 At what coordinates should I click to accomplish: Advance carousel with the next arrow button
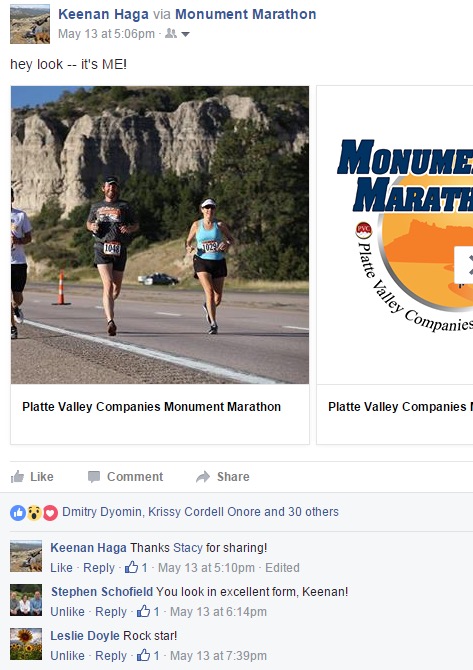pyautogui.click(x=464, y=265)
